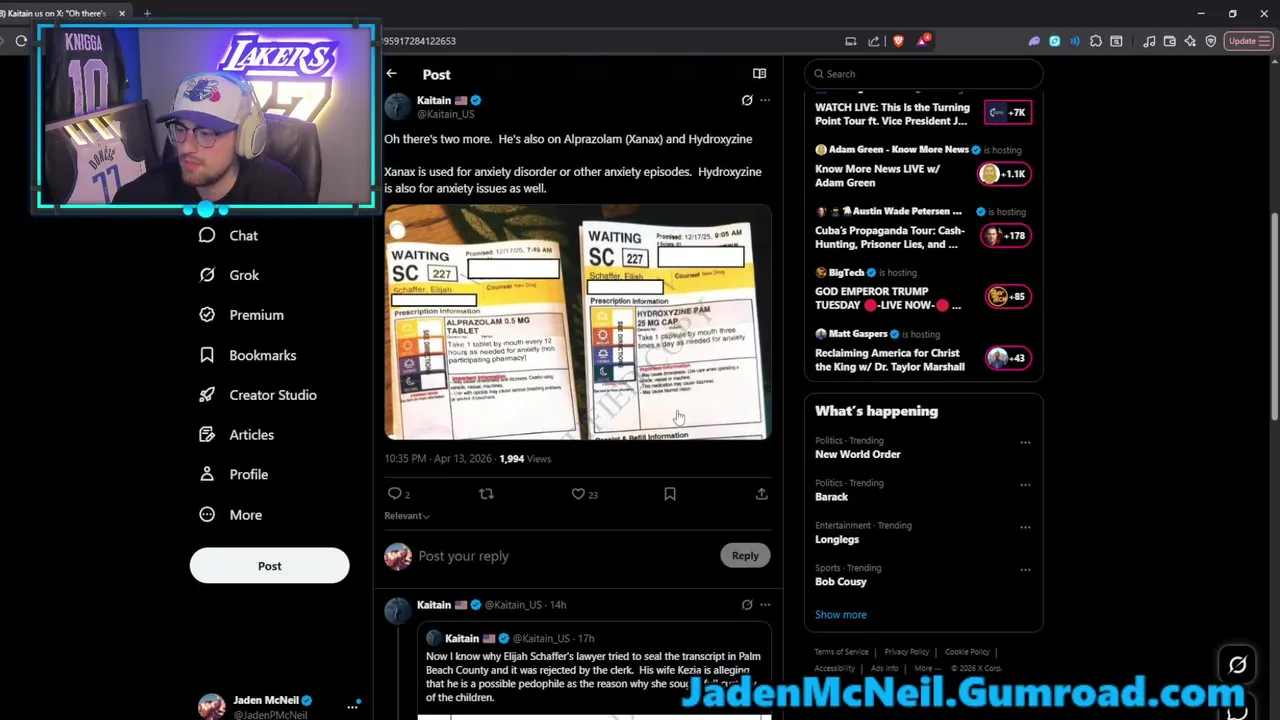The width and height of the screenshot is (1280, 720).
Task: Repost the Kaitain post
Action: click(486, 494)
